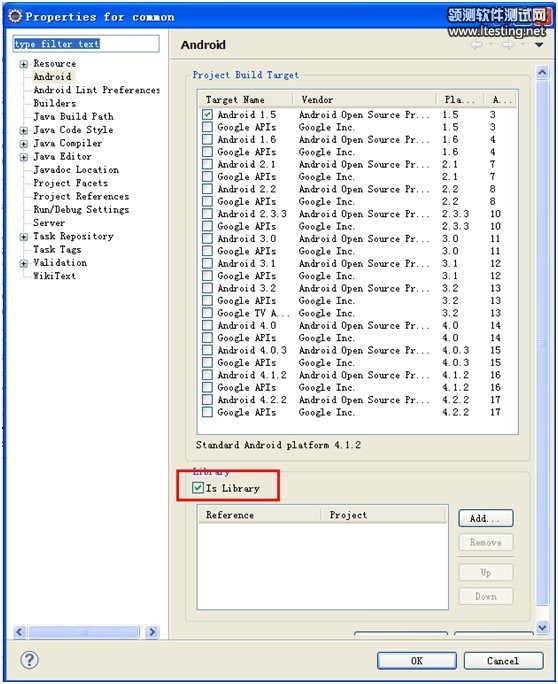The width and height of the screenshot is (558, 684).
Task: Expand the Java Code Style node
Action: (24, 130)
